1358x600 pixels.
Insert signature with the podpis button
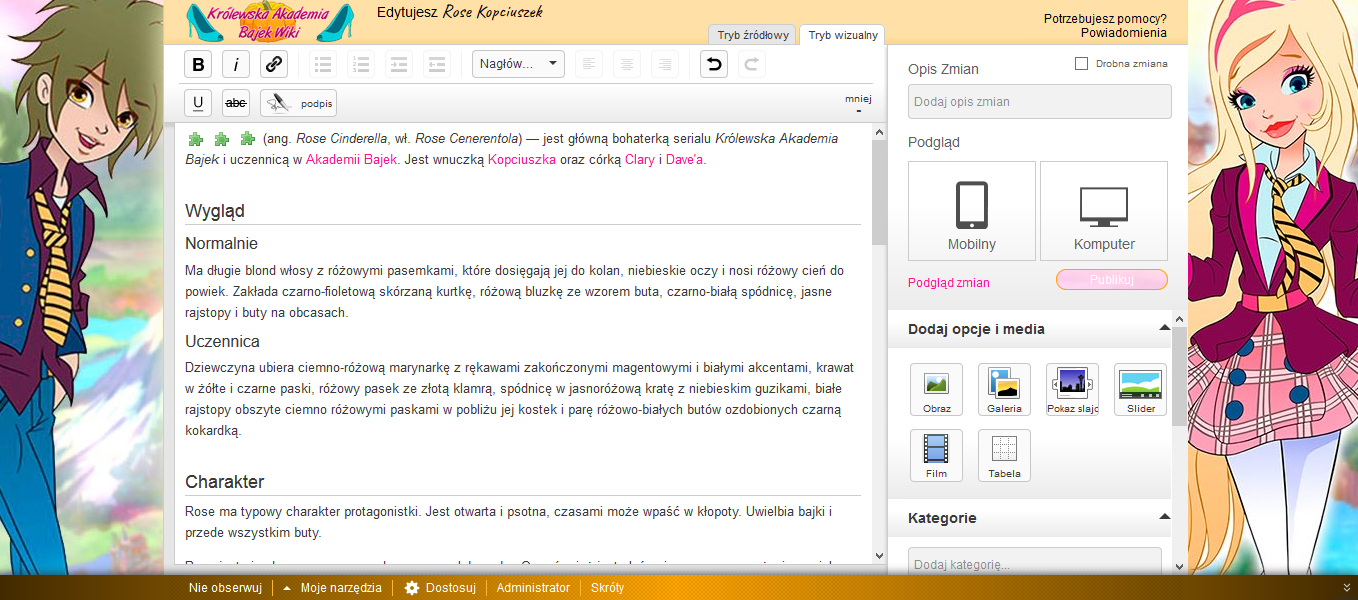[x=298, y=103]
